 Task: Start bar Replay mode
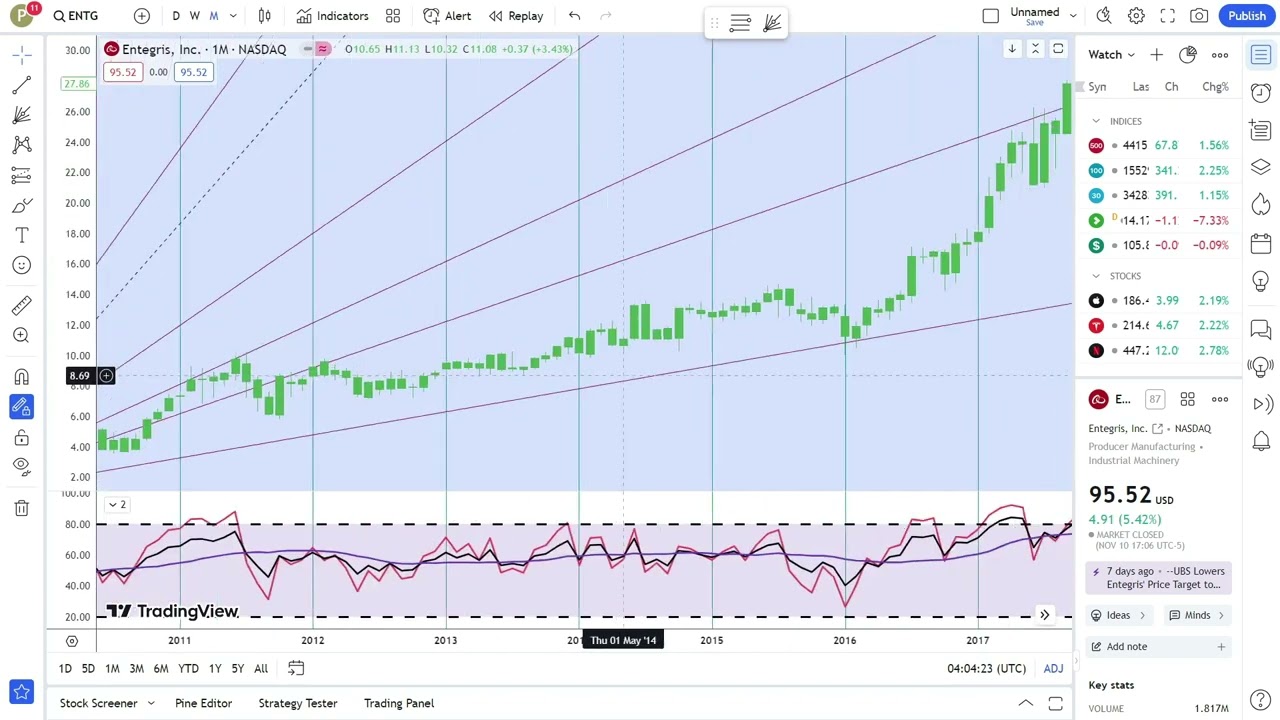(516, 16)
